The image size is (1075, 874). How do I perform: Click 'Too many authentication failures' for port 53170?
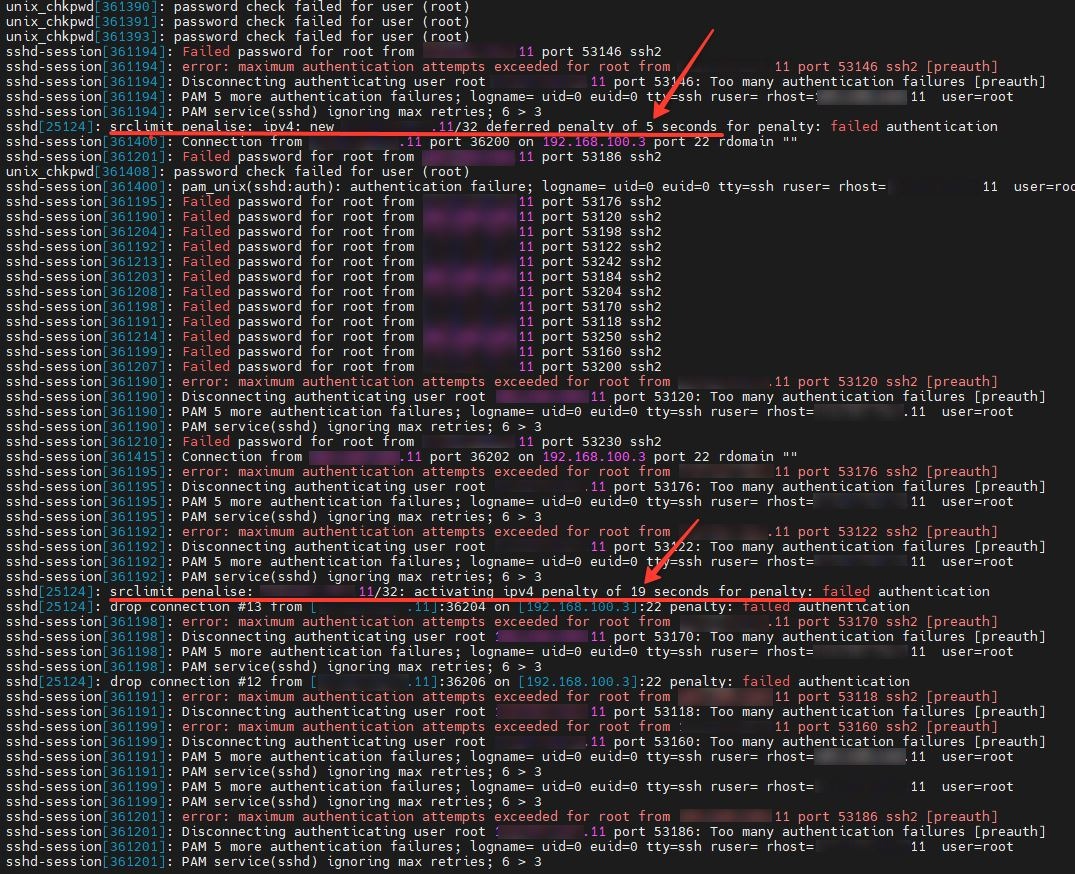pyautogui.click(x=838, y=637)
